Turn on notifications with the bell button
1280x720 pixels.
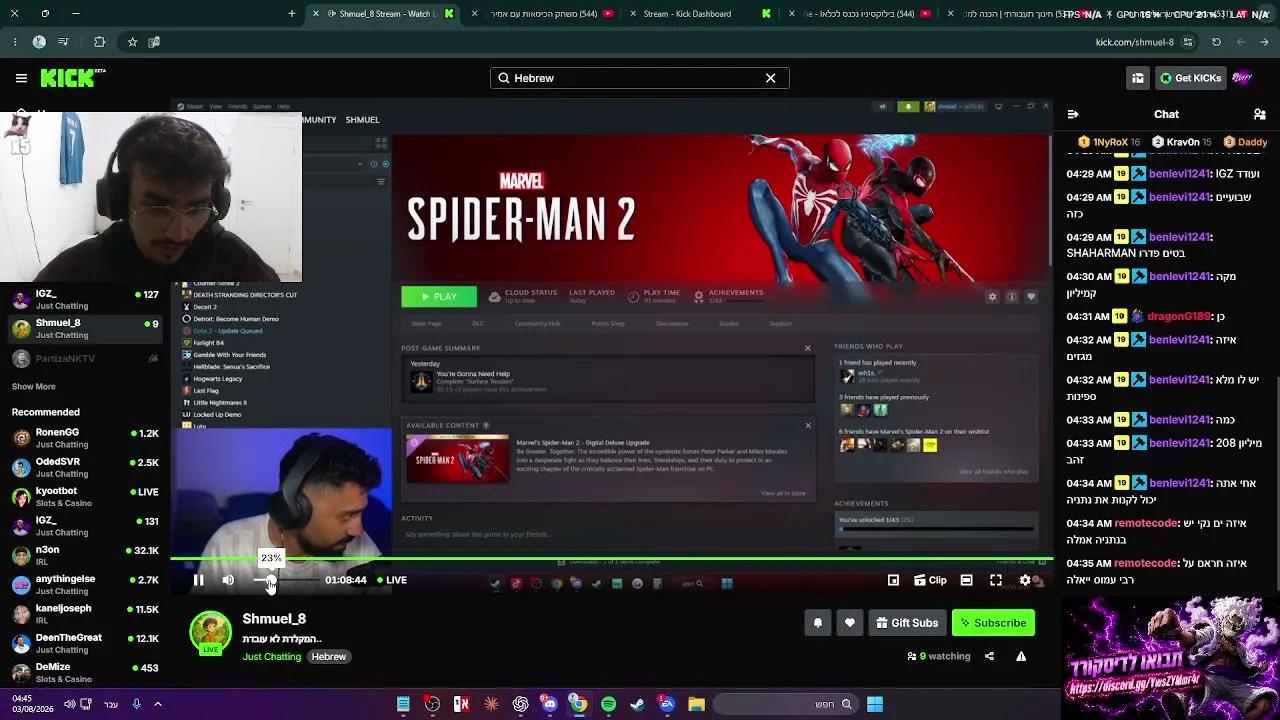point(818,623)
